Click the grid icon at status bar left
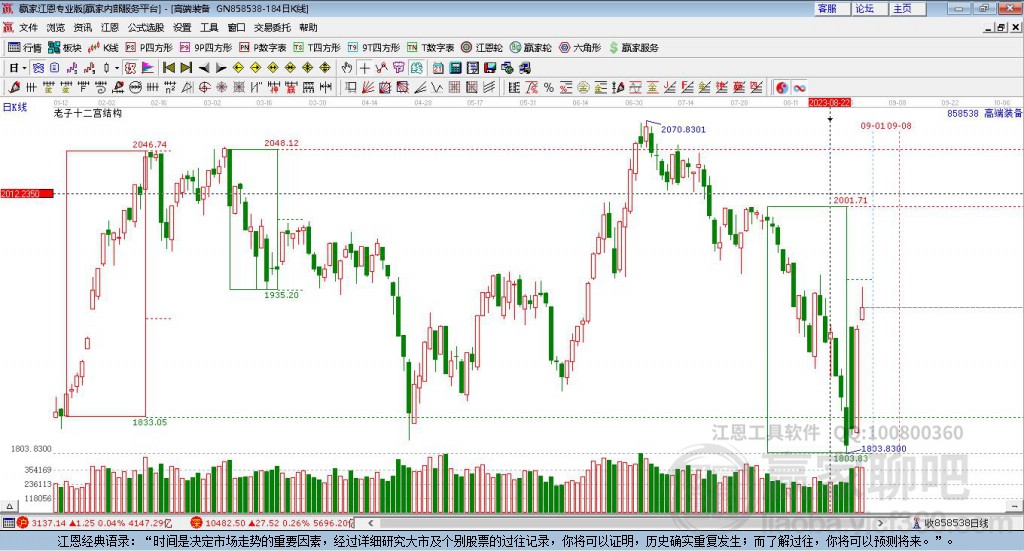 (8, 523)
